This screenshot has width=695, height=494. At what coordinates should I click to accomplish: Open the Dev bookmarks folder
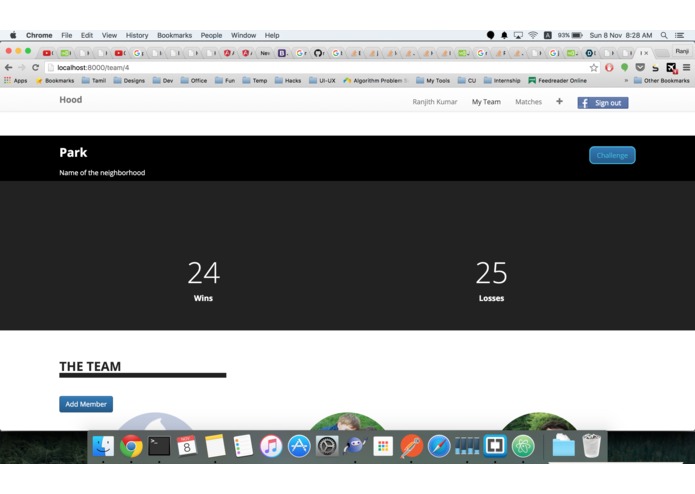163,81
